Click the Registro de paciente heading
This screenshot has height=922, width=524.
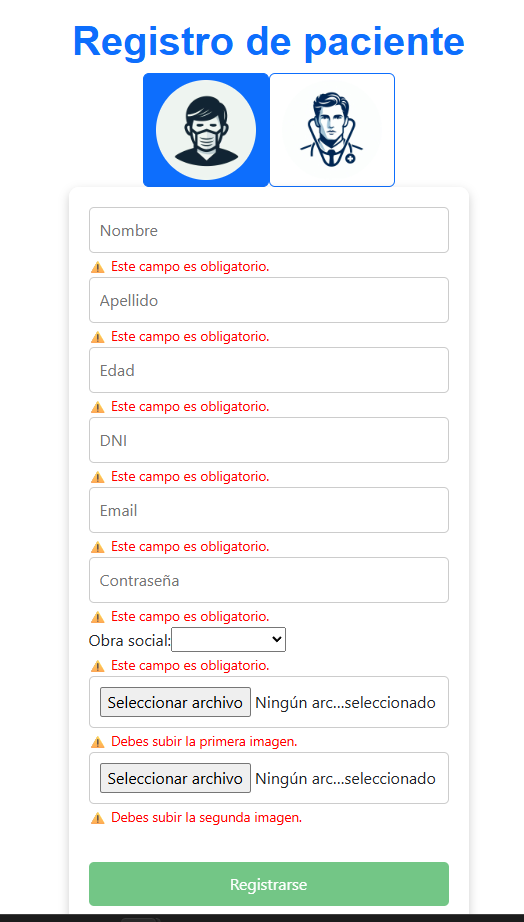click(x=269, y=41)
